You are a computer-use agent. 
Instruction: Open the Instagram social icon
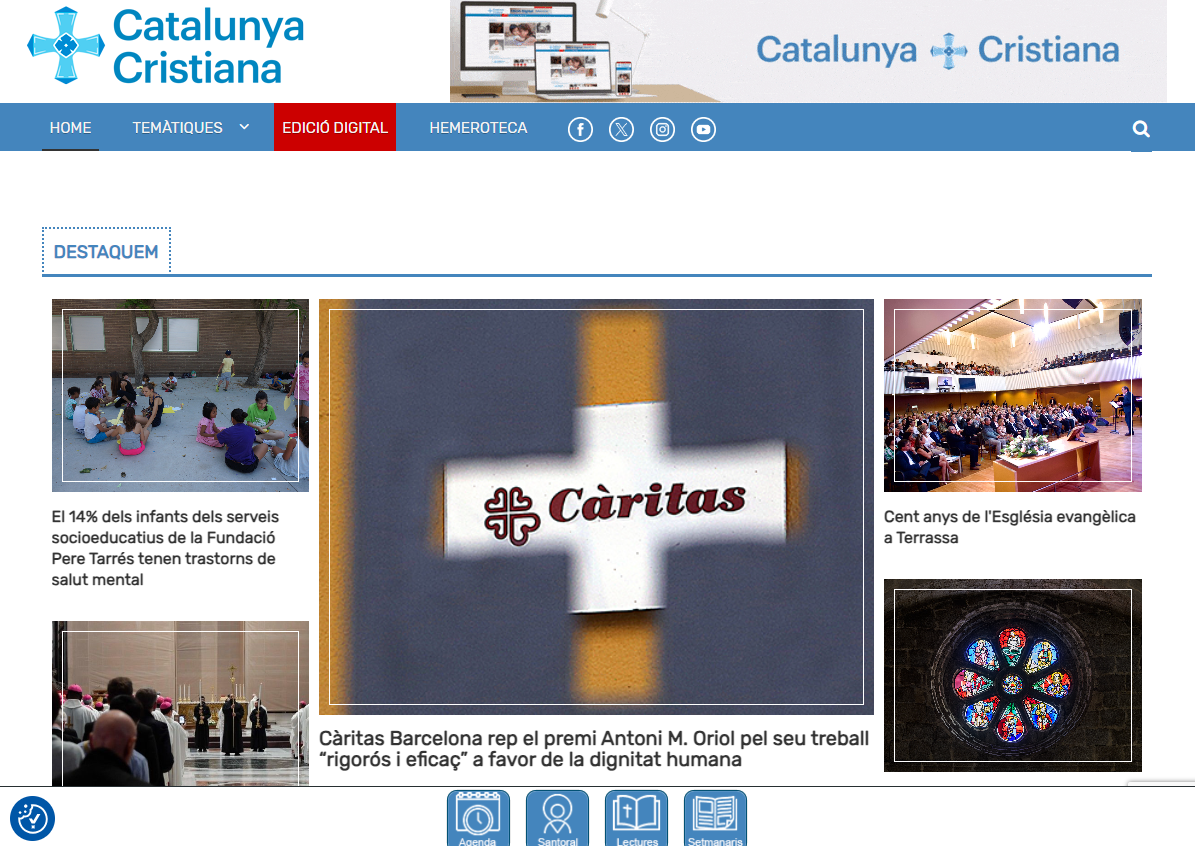pyautogui.click(x=662, y=130)
